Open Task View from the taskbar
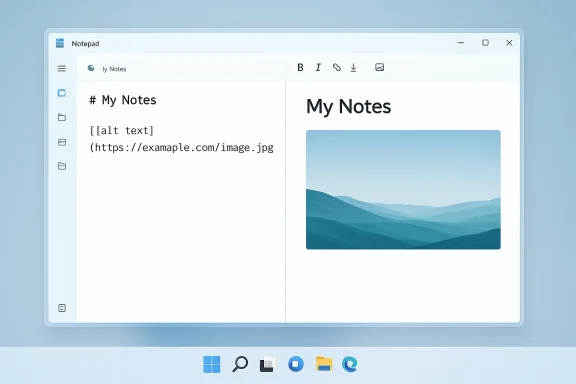576x384 pixels. click(x=268, y=364)
